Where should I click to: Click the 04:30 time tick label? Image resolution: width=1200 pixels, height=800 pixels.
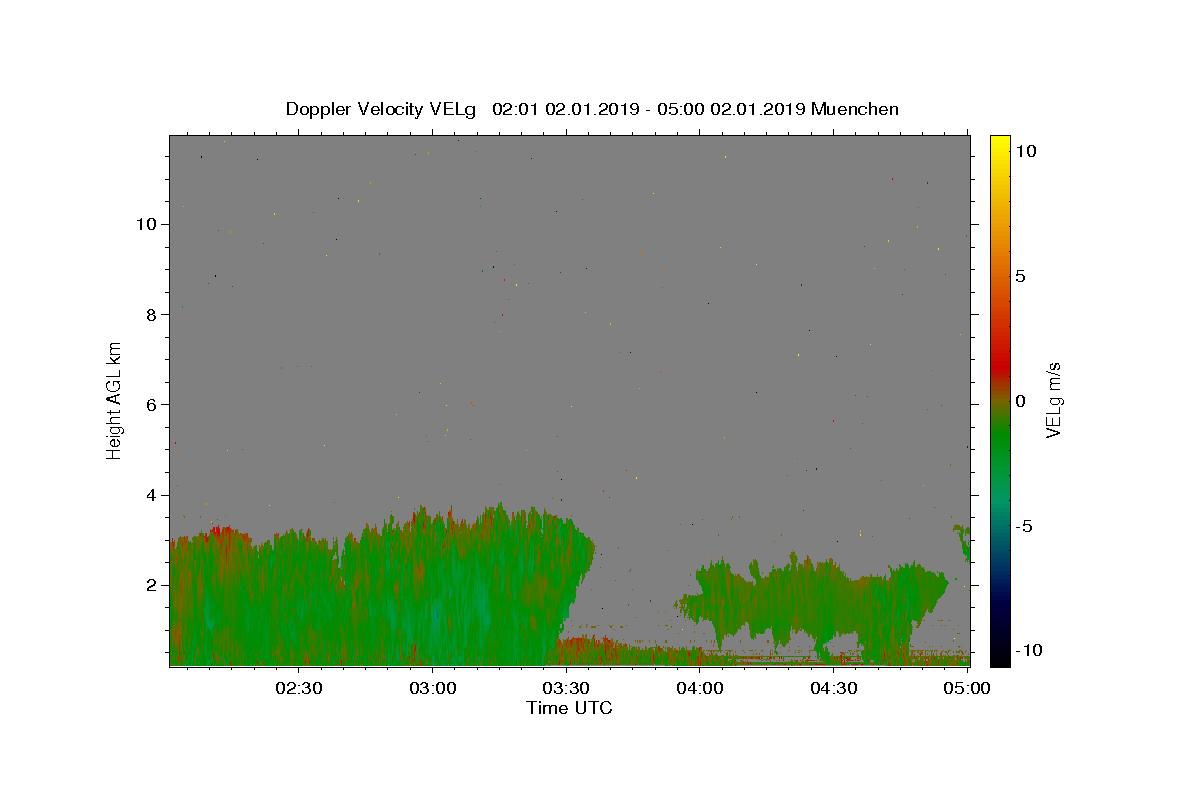833,688
